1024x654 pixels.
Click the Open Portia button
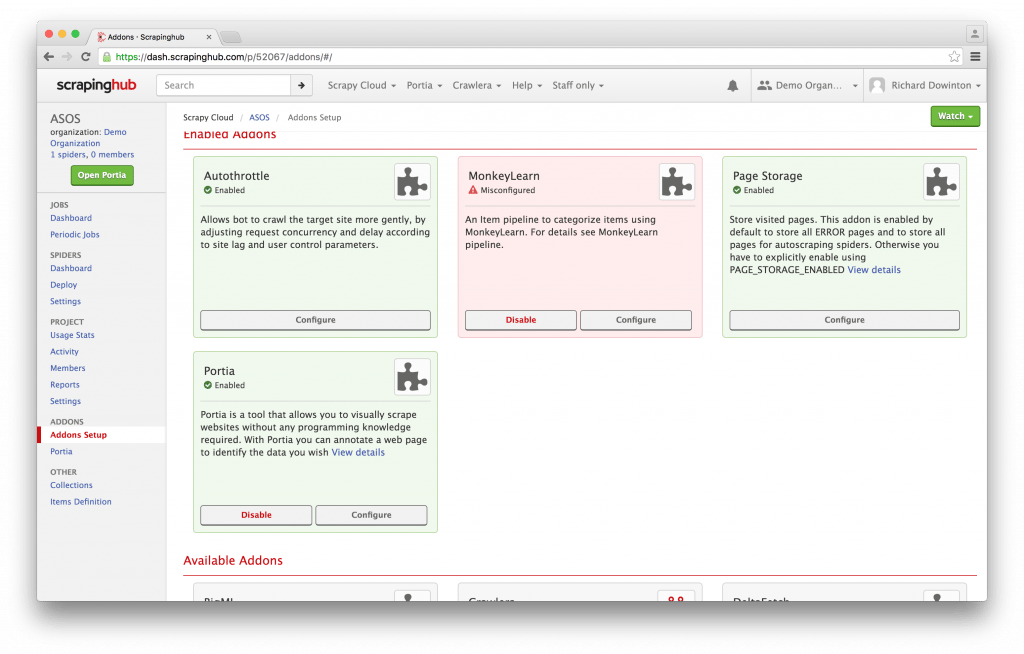point(102,175)
